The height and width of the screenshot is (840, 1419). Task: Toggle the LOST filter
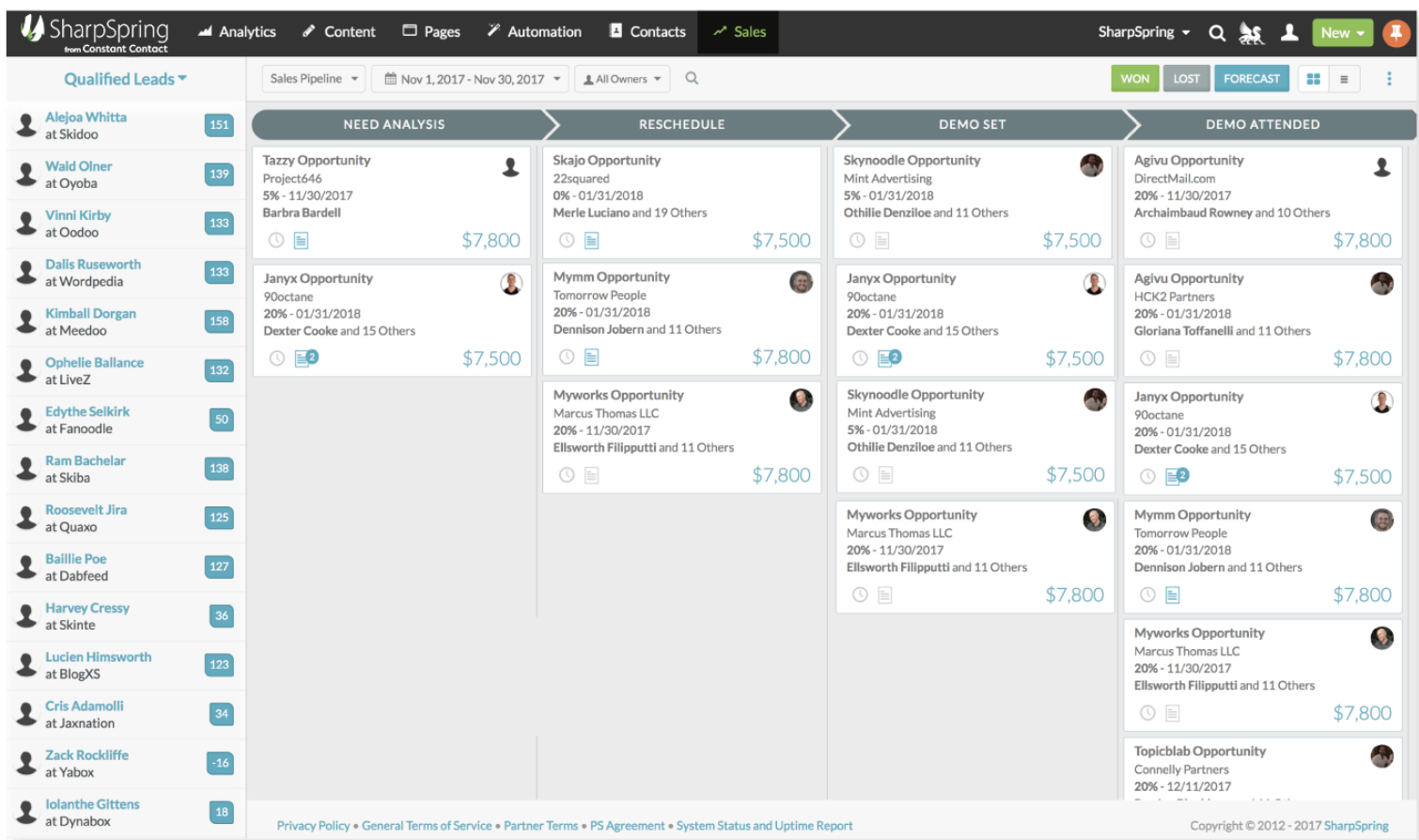click(x=1186, y=78)
